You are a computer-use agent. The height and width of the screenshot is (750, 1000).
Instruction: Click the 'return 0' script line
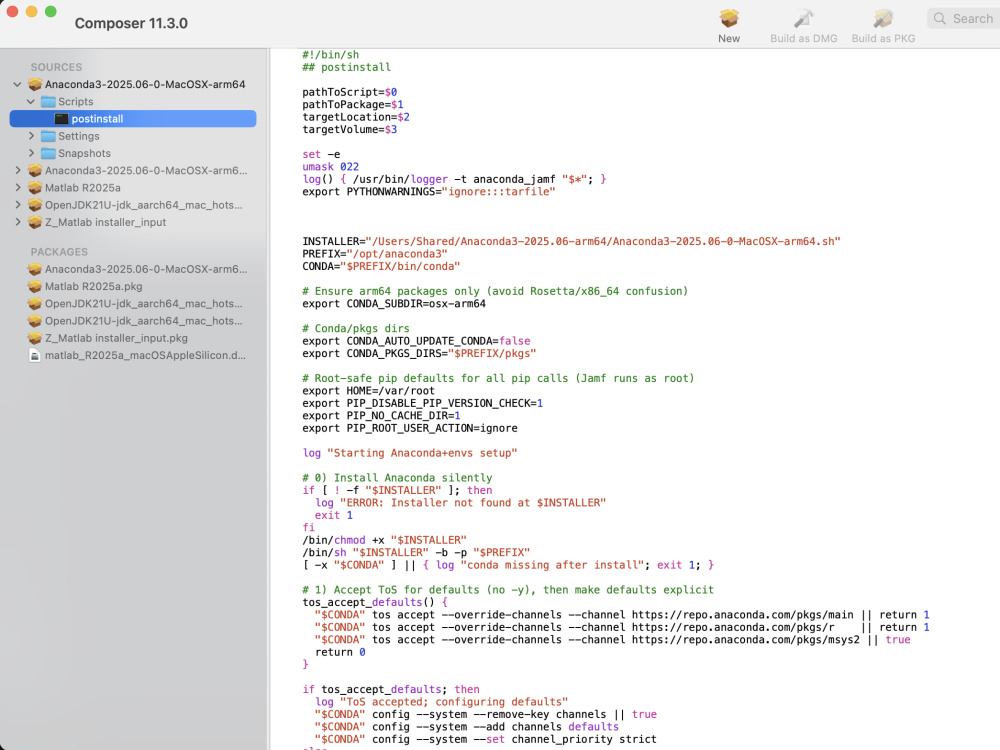point(340,652)
